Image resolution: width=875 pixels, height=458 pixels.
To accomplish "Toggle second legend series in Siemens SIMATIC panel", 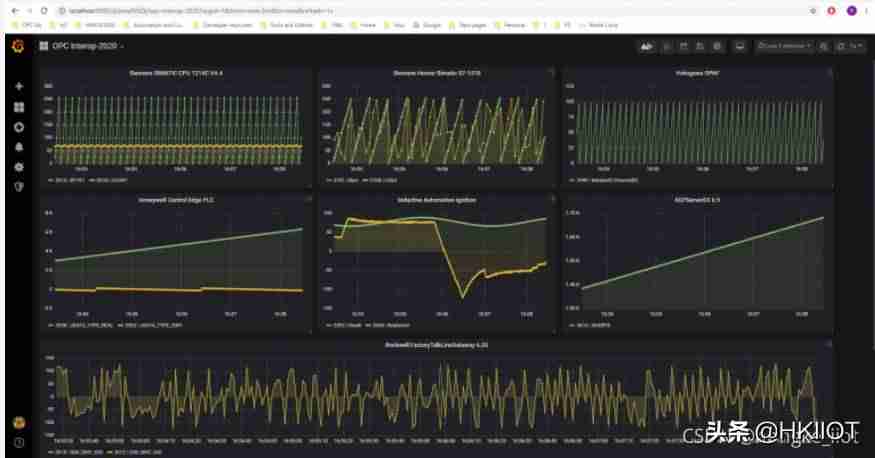I will click(108, 180).
